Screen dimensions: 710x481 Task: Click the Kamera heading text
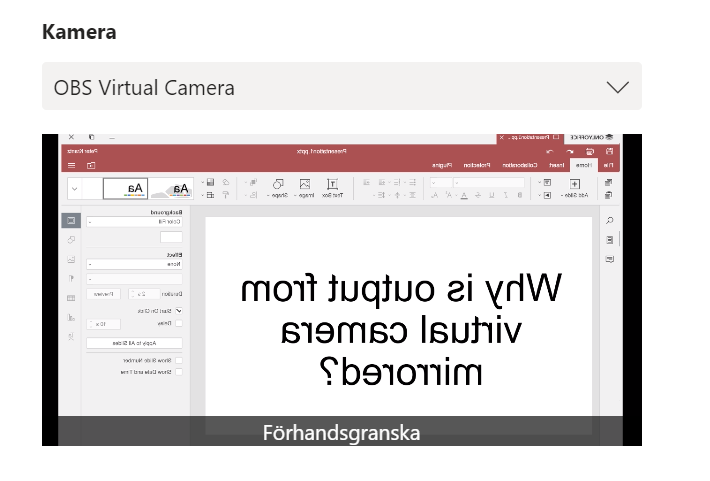click(x=79, y=32)
